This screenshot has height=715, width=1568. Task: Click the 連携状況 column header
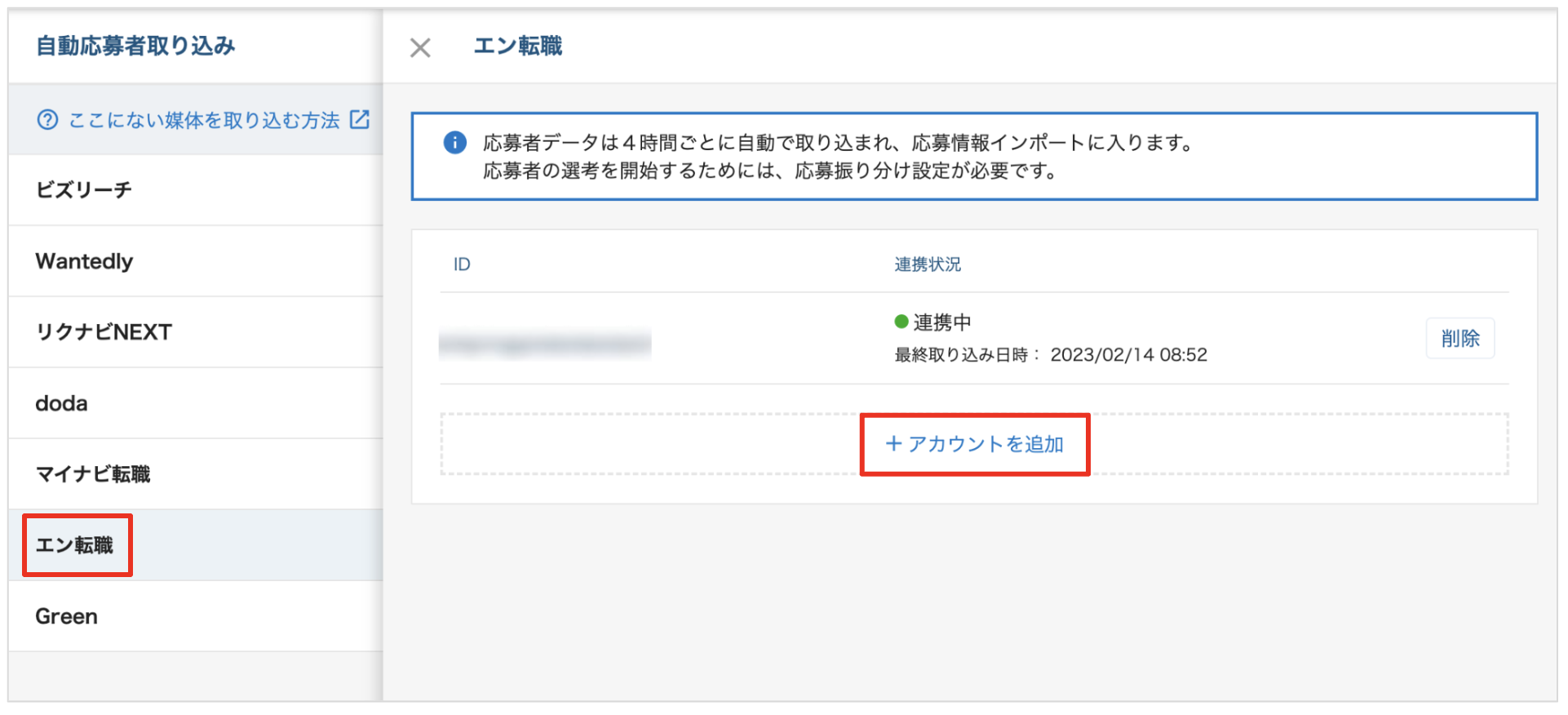click(928, 264)
